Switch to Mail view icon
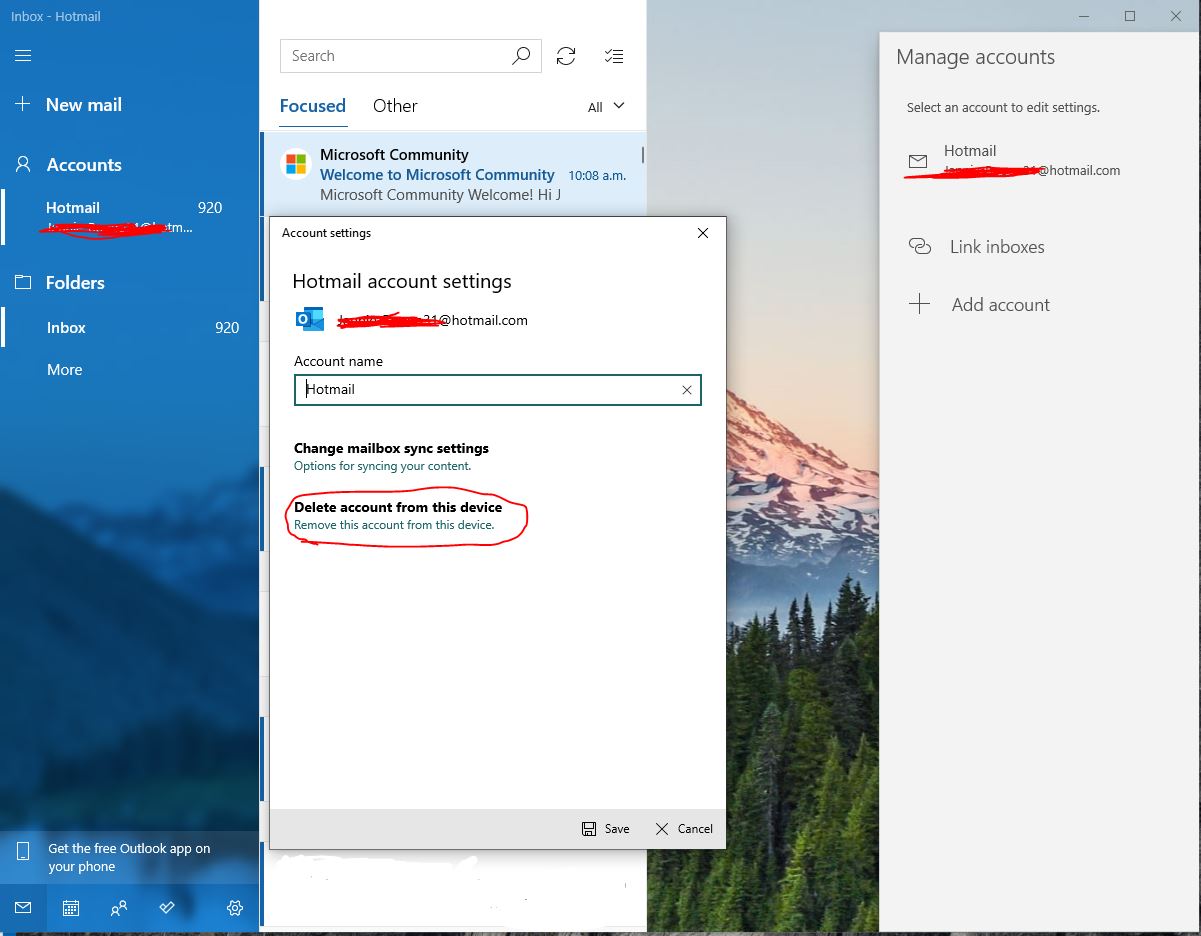The height and width of the screenshot is (936, 1201). [x=23, y=908]
